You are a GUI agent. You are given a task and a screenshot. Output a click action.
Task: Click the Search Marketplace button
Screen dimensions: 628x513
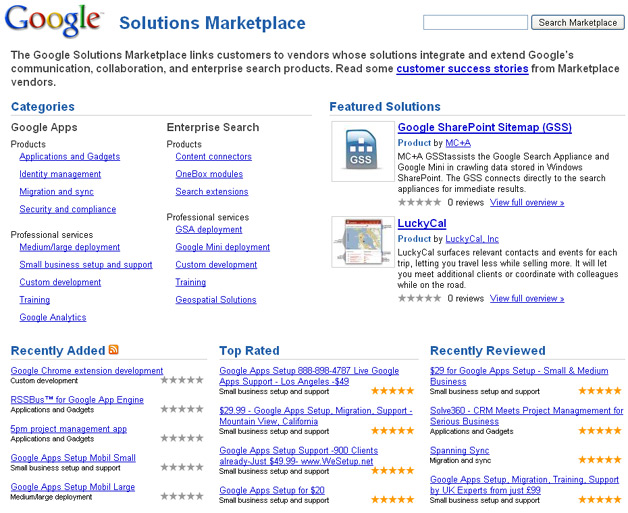578,22
